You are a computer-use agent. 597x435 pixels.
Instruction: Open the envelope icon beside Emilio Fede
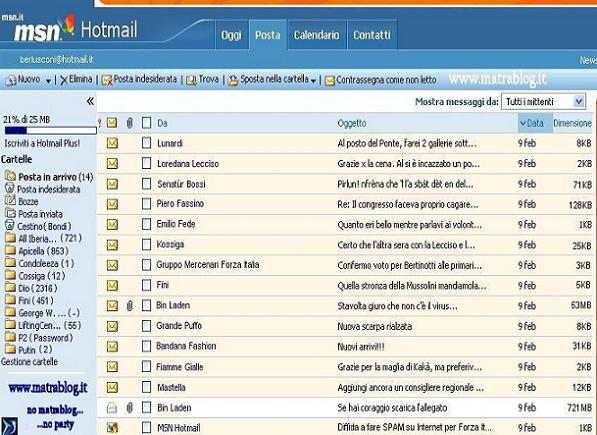tap(112, 224)
